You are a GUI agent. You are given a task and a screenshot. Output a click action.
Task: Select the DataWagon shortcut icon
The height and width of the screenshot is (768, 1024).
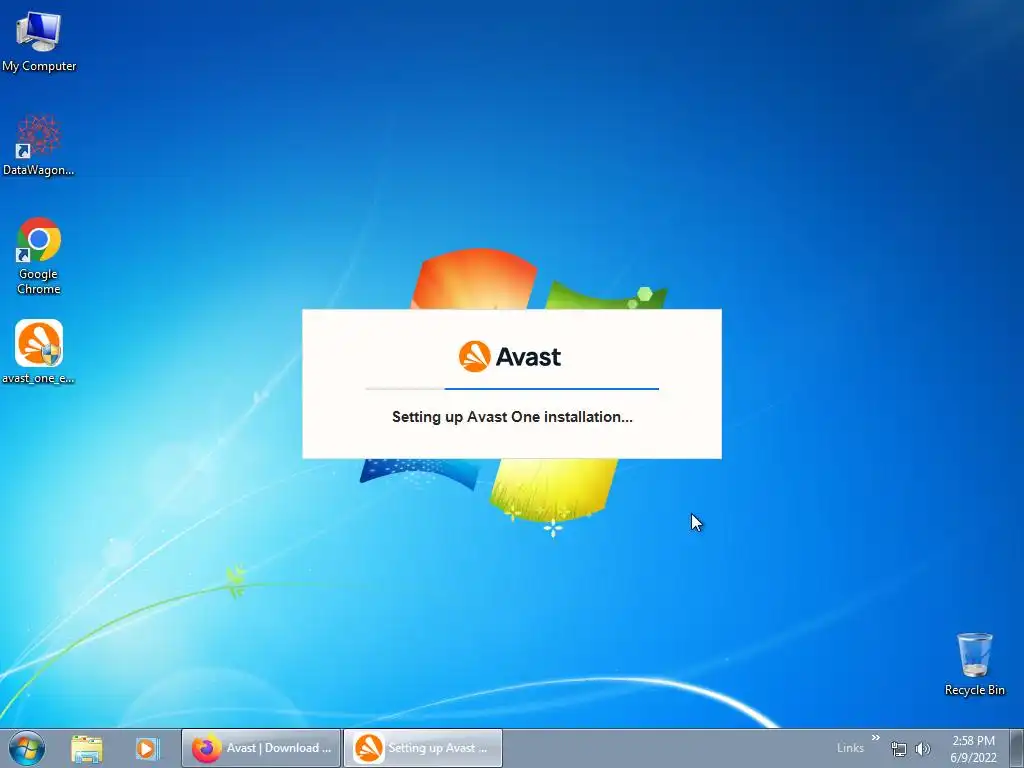(39, 145)
